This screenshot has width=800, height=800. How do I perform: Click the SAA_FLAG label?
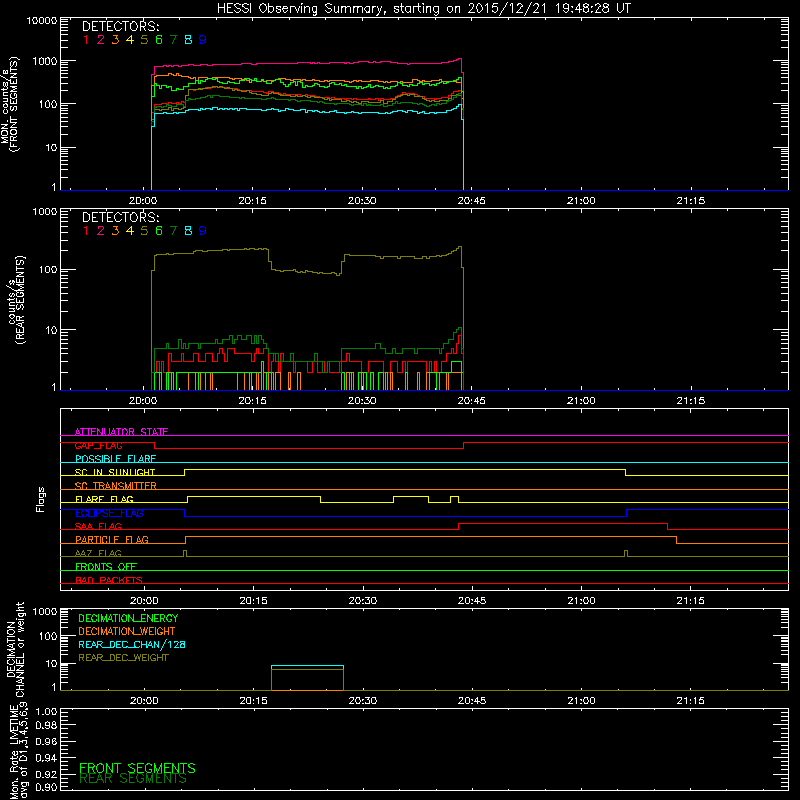[98, 526]
